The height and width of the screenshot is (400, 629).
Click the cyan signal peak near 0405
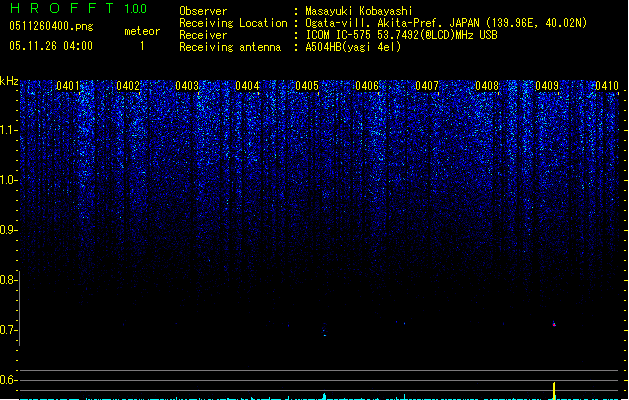coord(325,396)
